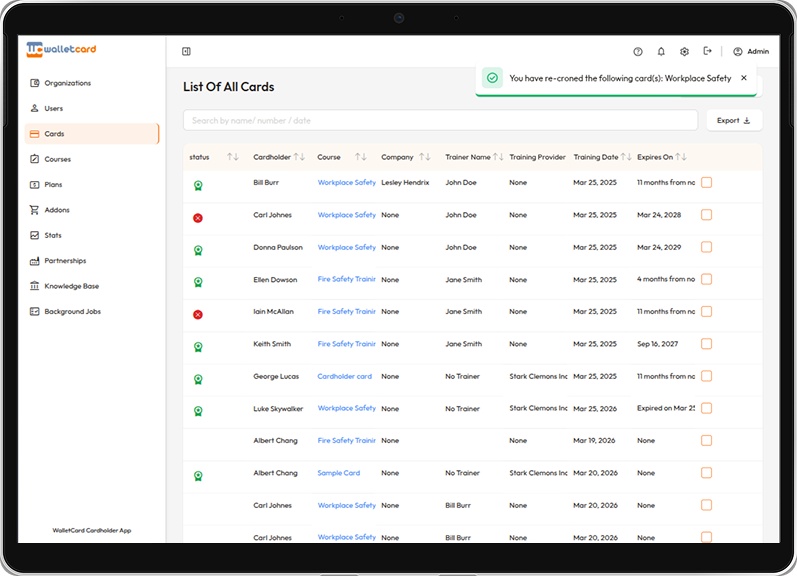Viewport: 797px width, 576px height.
Task: Collapse the sidebar with the panel icon
Action: click(x=187, y=51)
